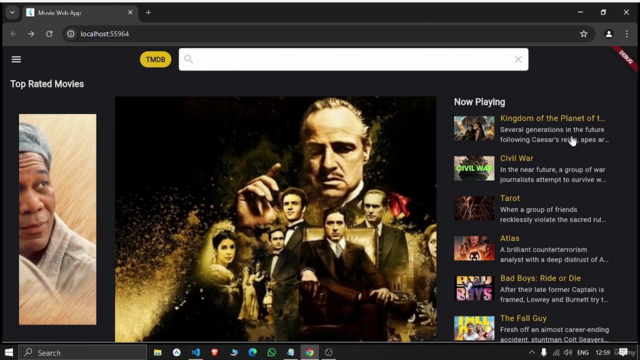Open the hamburger navigation menu
This screenshot has height=360, width=640.
coord(16,60)
